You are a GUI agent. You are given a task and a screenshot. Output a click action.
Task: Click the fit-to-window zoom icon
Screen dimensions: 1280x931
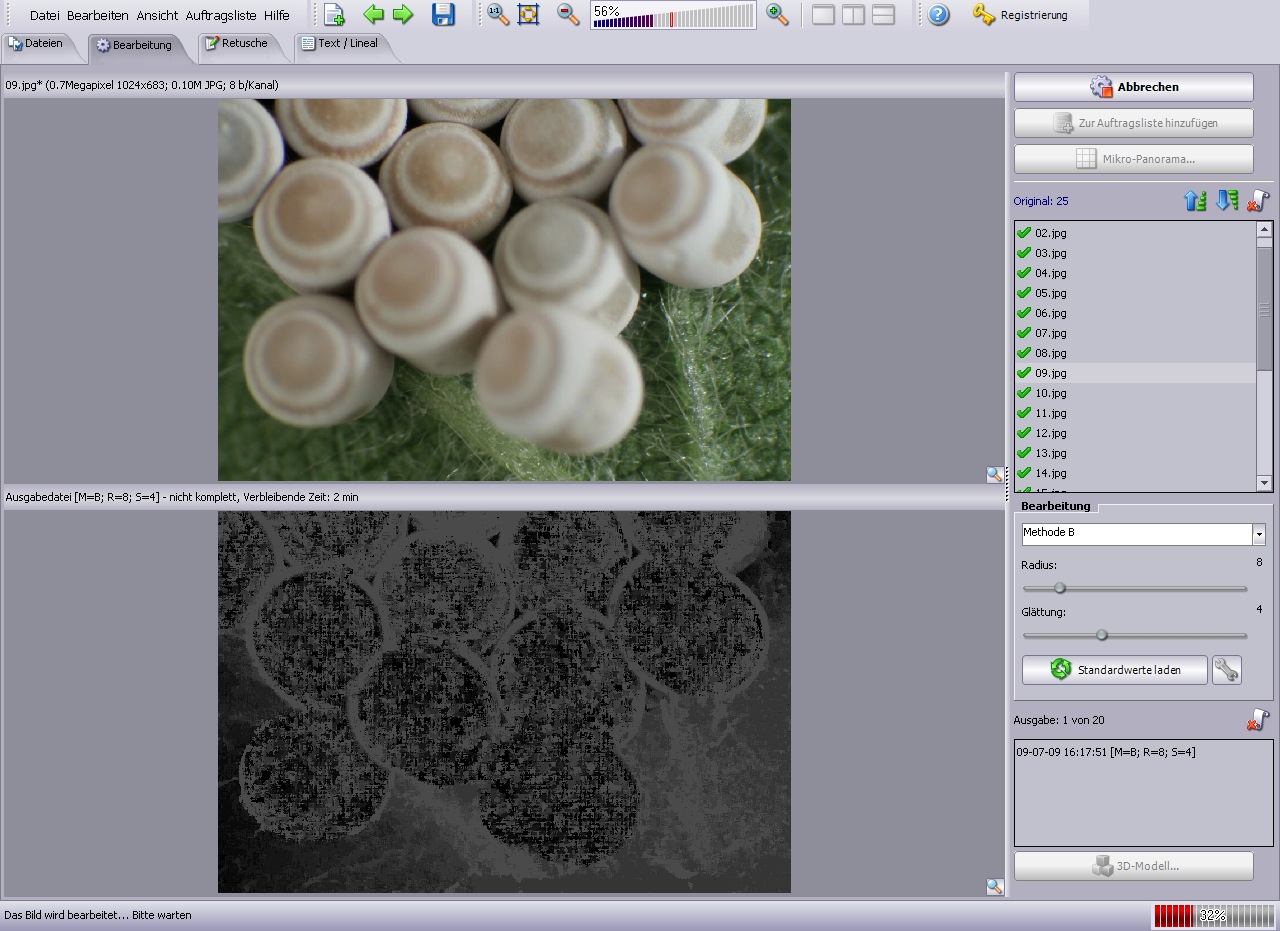click(x=529, y=15)
